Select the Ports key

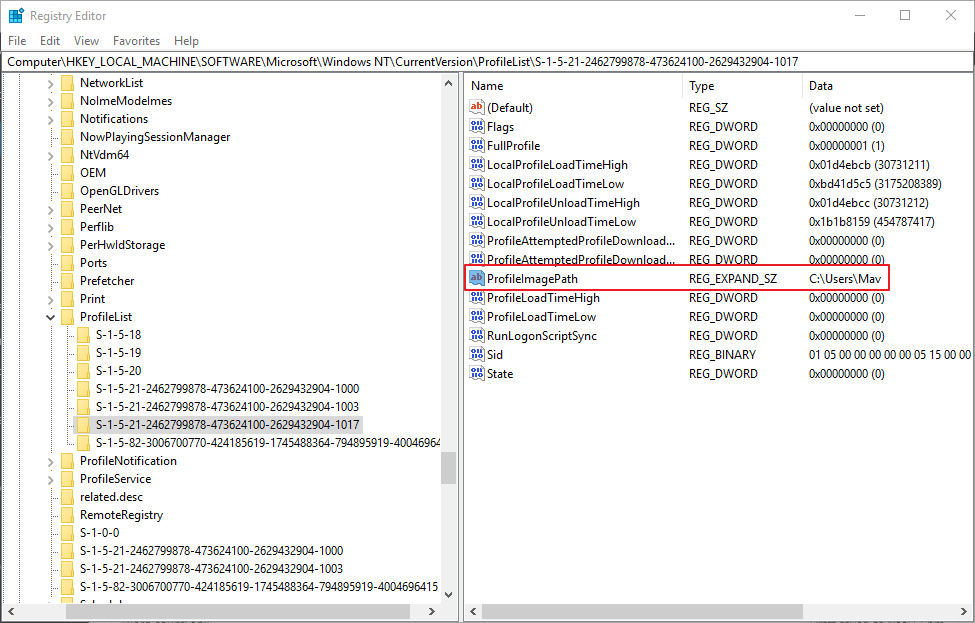(93, 263)
